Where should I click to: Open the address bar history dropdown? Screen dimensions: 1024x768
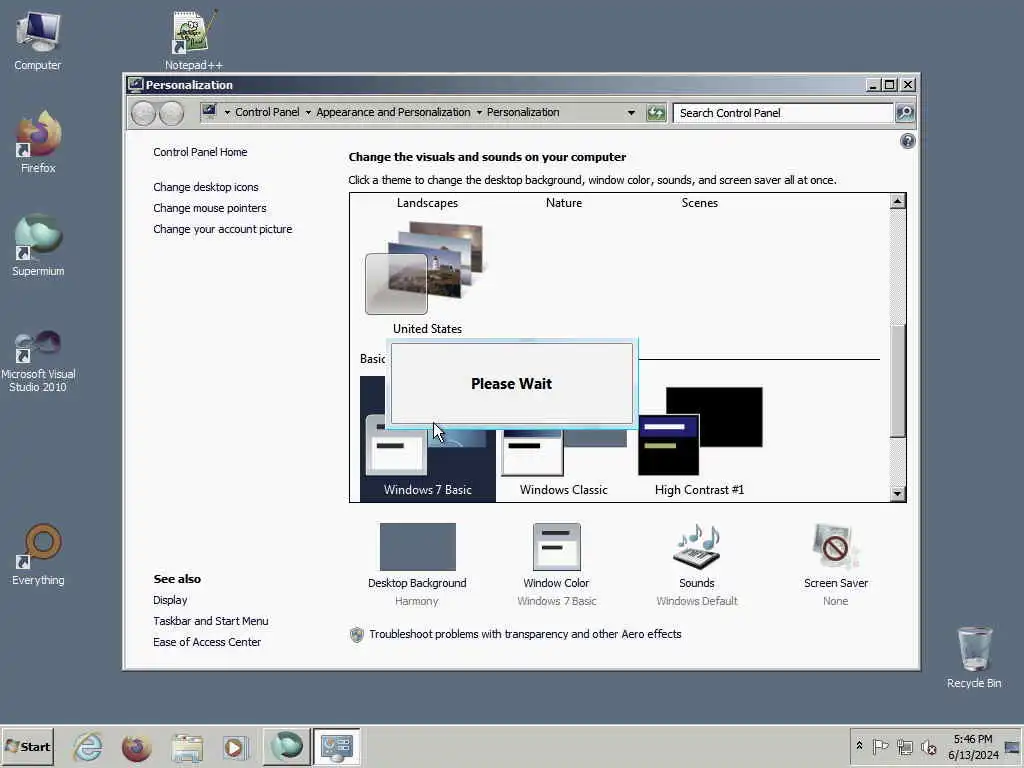pyautogui.click(x=631, y=112)
